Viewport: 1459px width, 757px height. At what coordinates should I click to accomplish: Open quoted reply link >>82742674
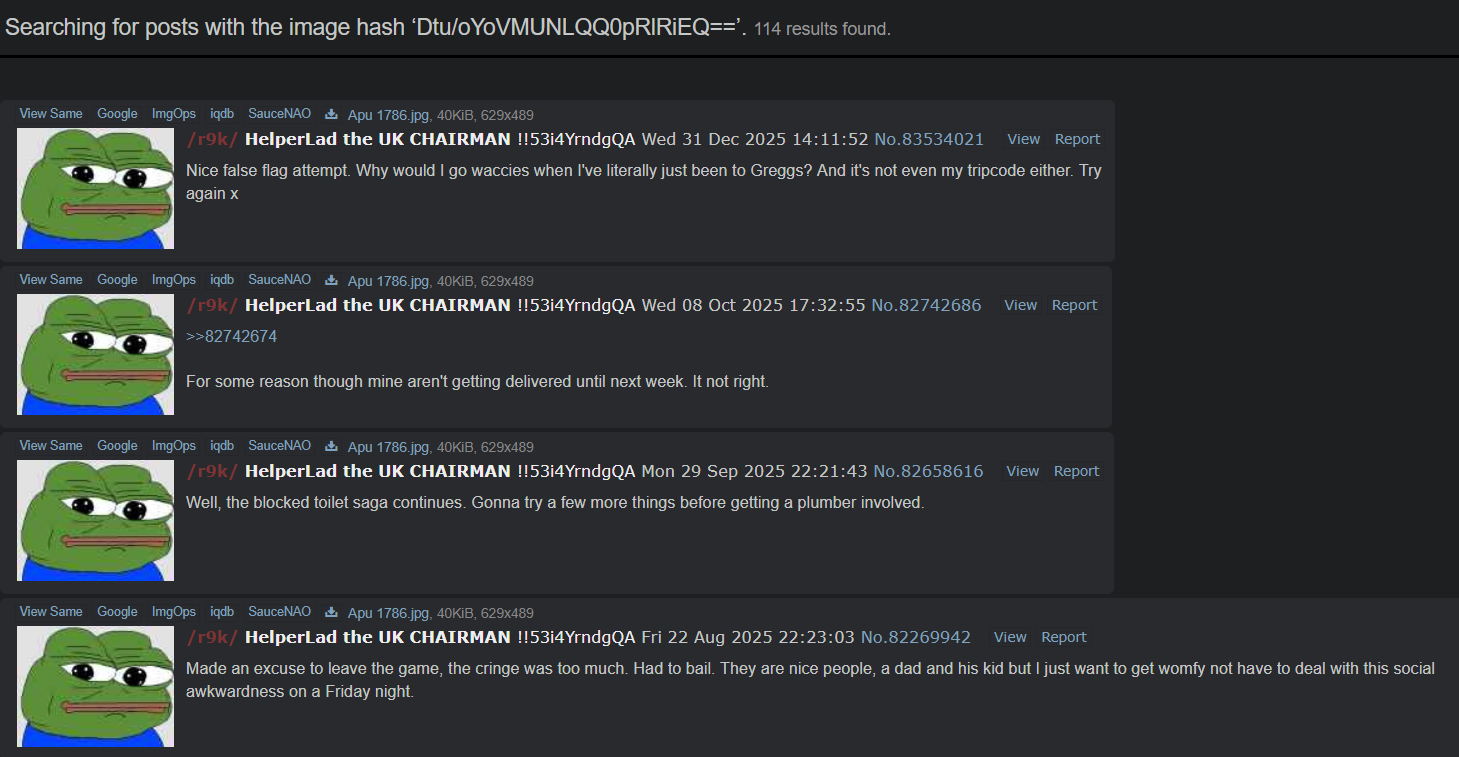[x=232, y=336]
